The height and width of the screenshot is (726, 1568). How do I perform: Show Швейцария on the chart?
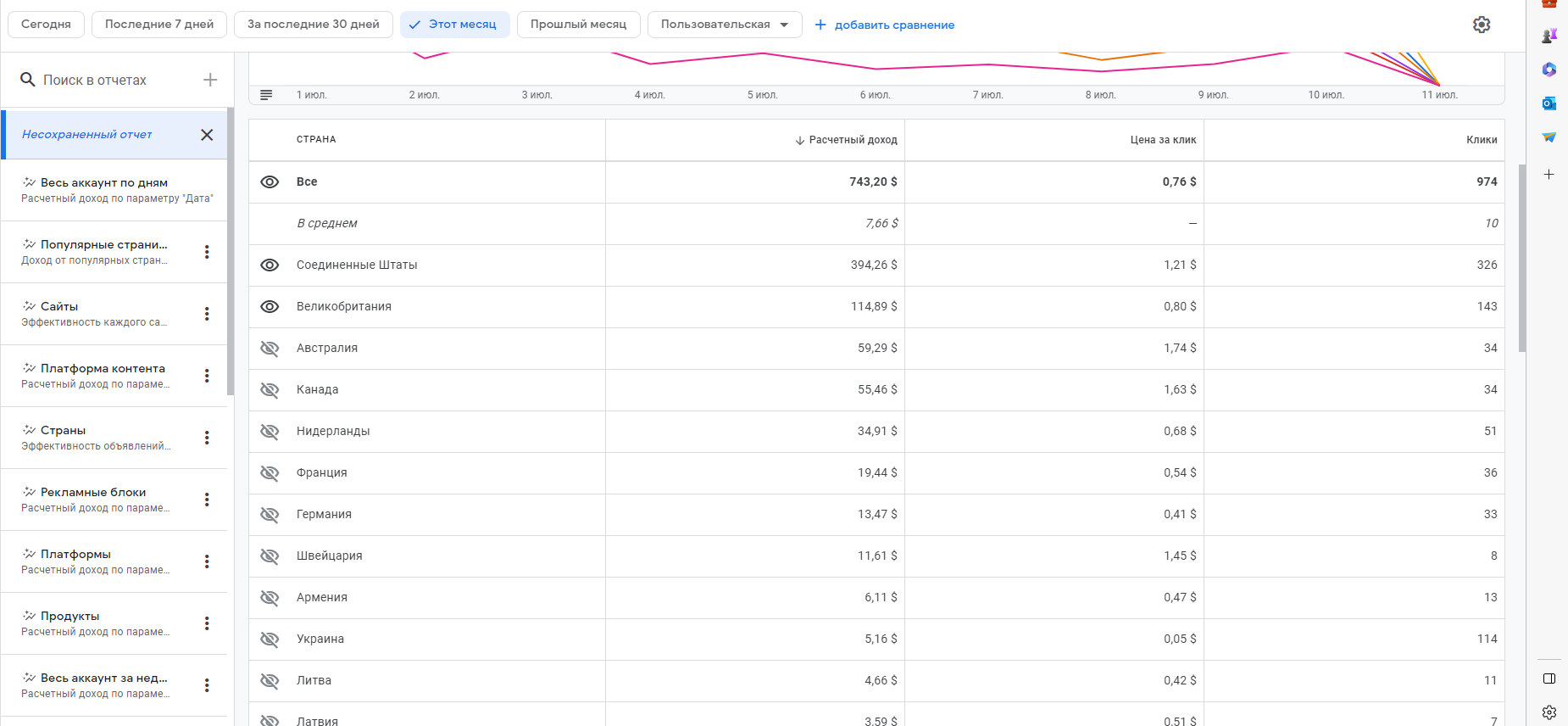(x=270, y=556)
